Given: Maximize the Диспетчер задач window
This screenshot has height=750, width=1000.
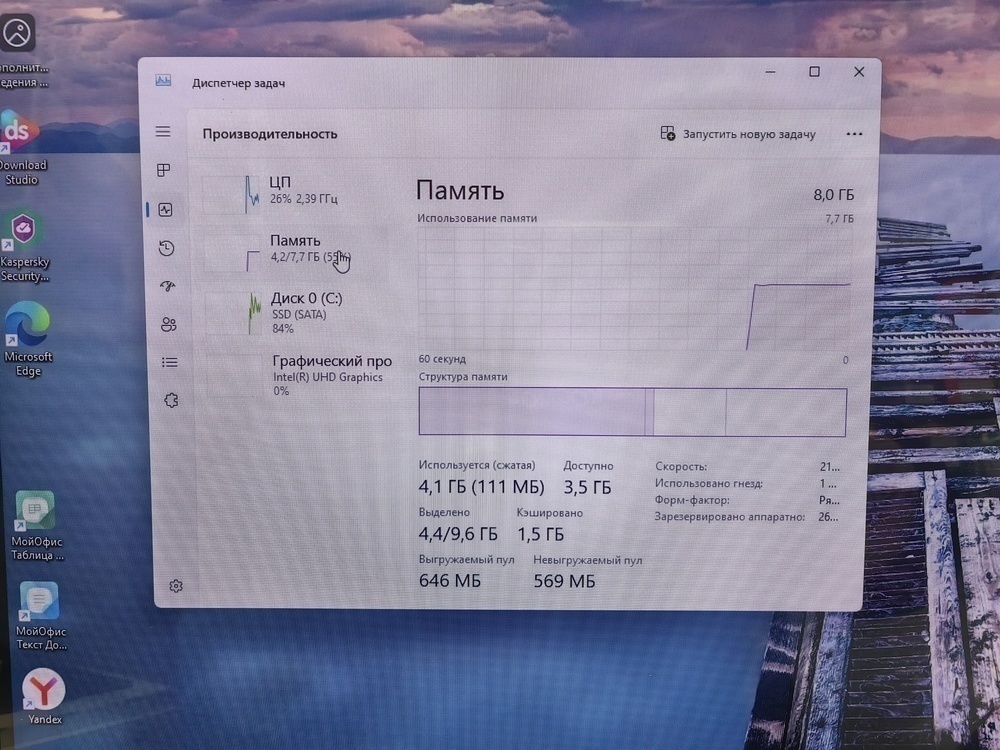Looking at the screenshot, I should pyautogui.click(x=814, y=72).
